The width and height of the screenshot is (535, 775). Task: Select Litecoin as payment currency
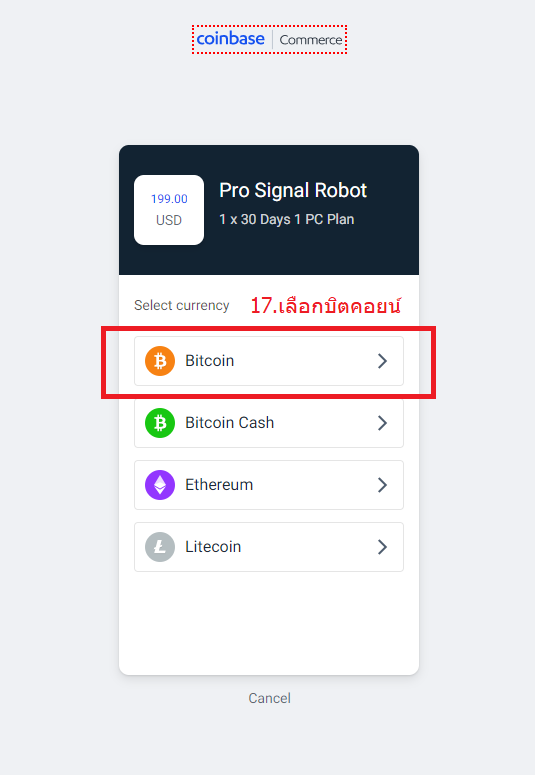pos(268,547)
